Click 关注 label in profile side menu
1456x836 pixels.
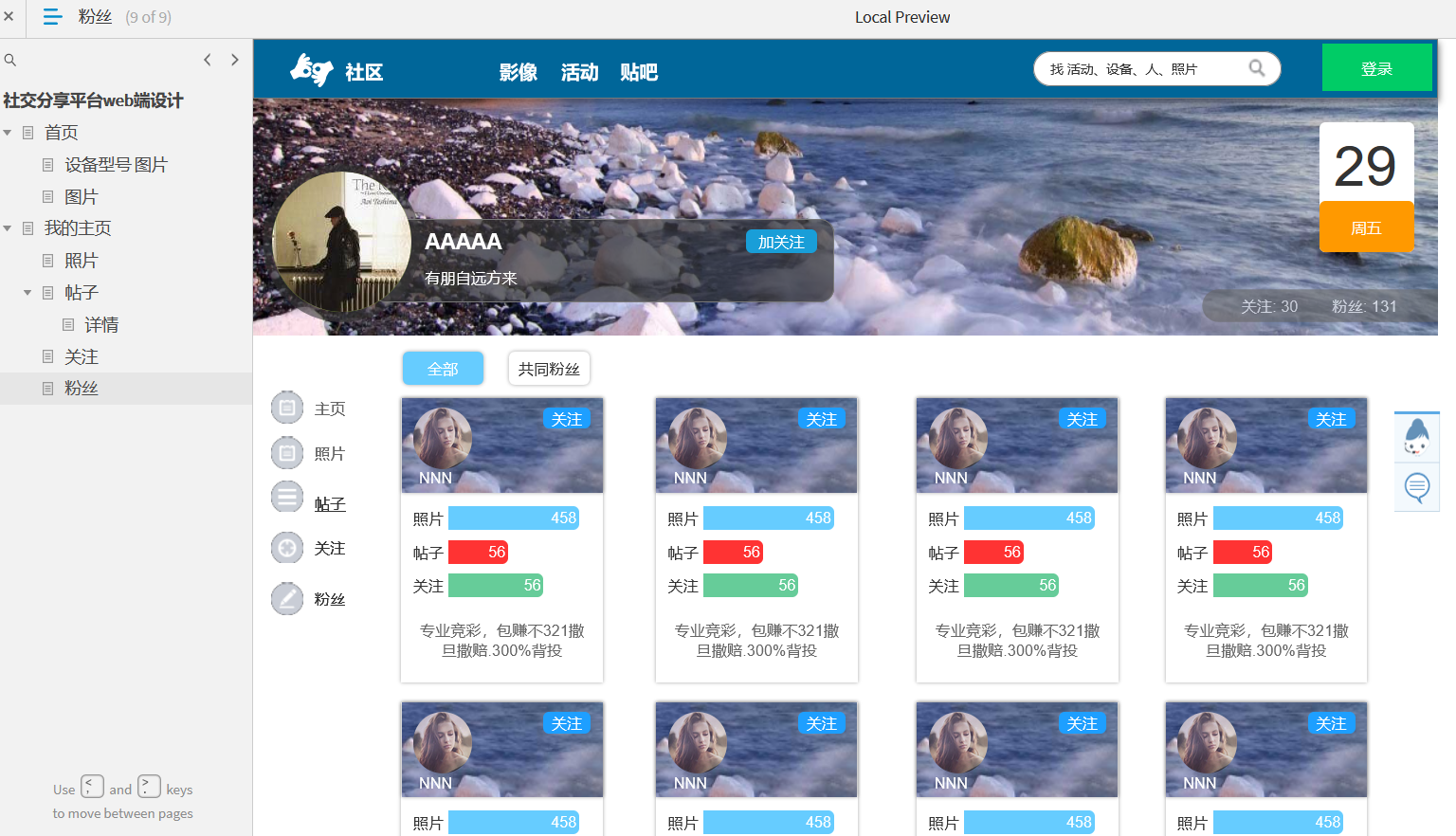[x=330, y=549]
